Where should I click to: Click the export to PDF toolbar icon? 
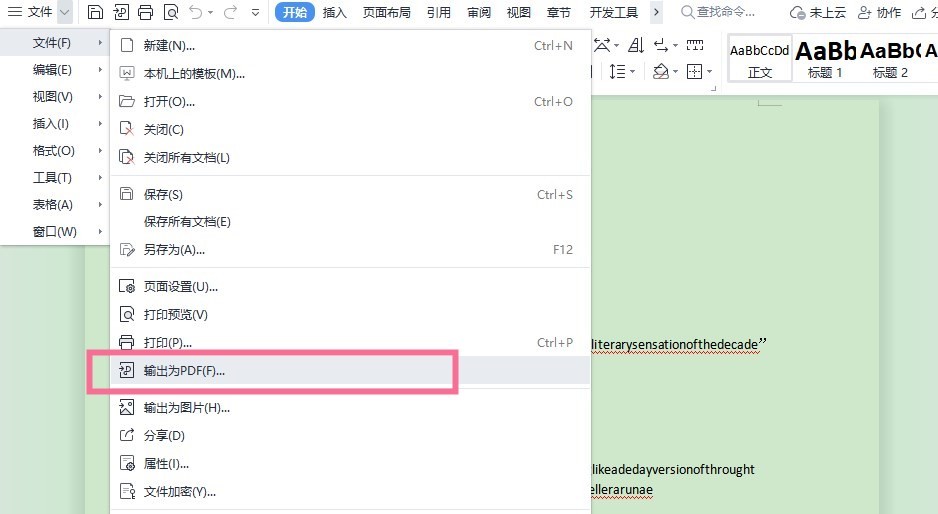click(x=121, y=12)
